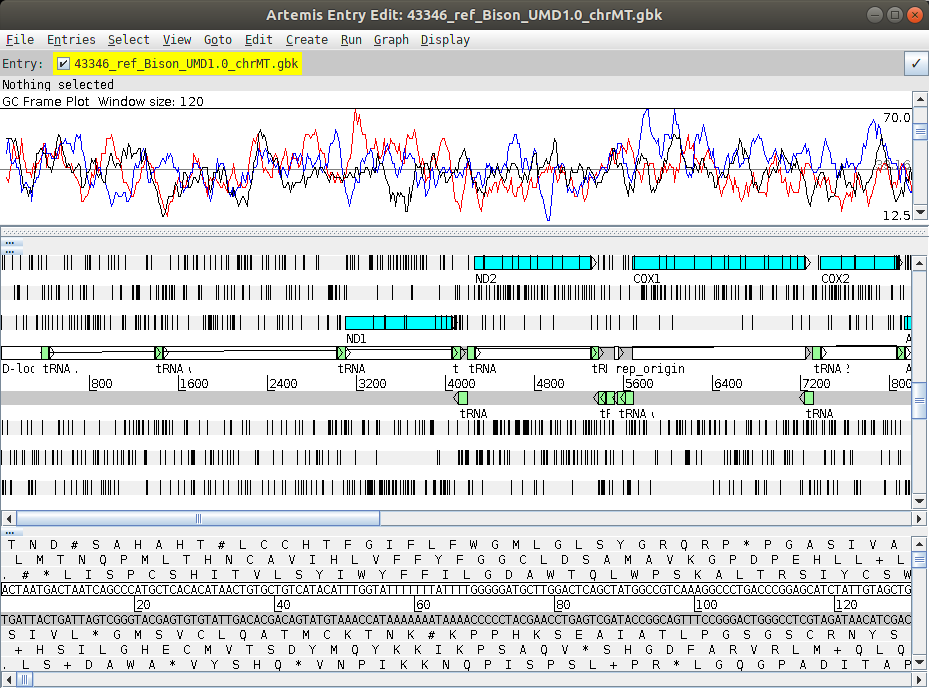The width and height of the screenshot is (929, 689).
Task: Uncheck the 43346_ref_Bison entry checkbox
Action: pos(63,63)
